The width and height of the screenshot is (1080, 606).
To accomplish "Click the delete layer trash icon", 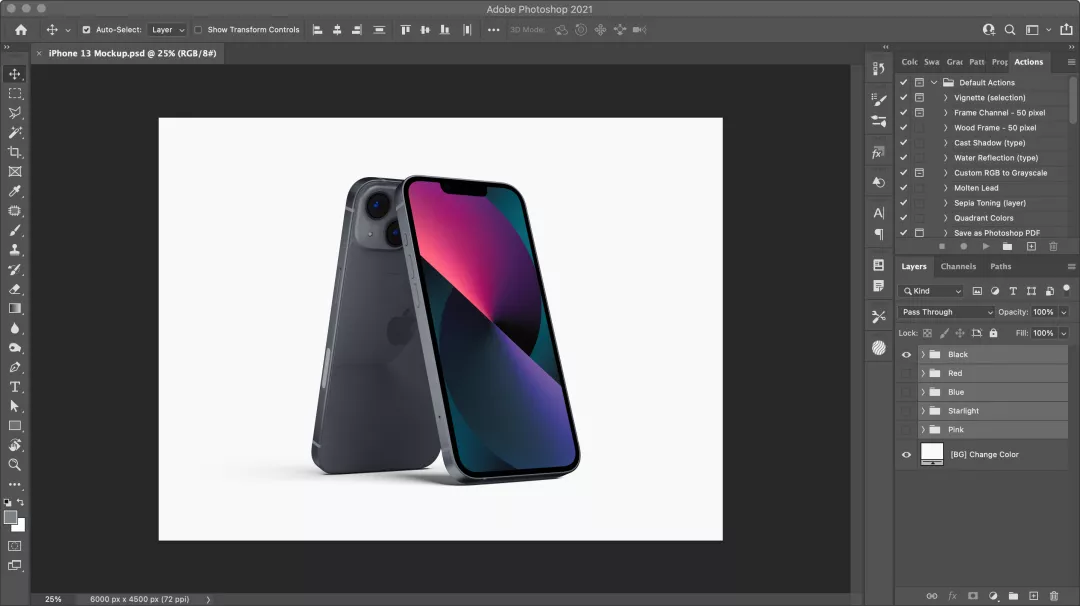I will (x=1054, y=596).
